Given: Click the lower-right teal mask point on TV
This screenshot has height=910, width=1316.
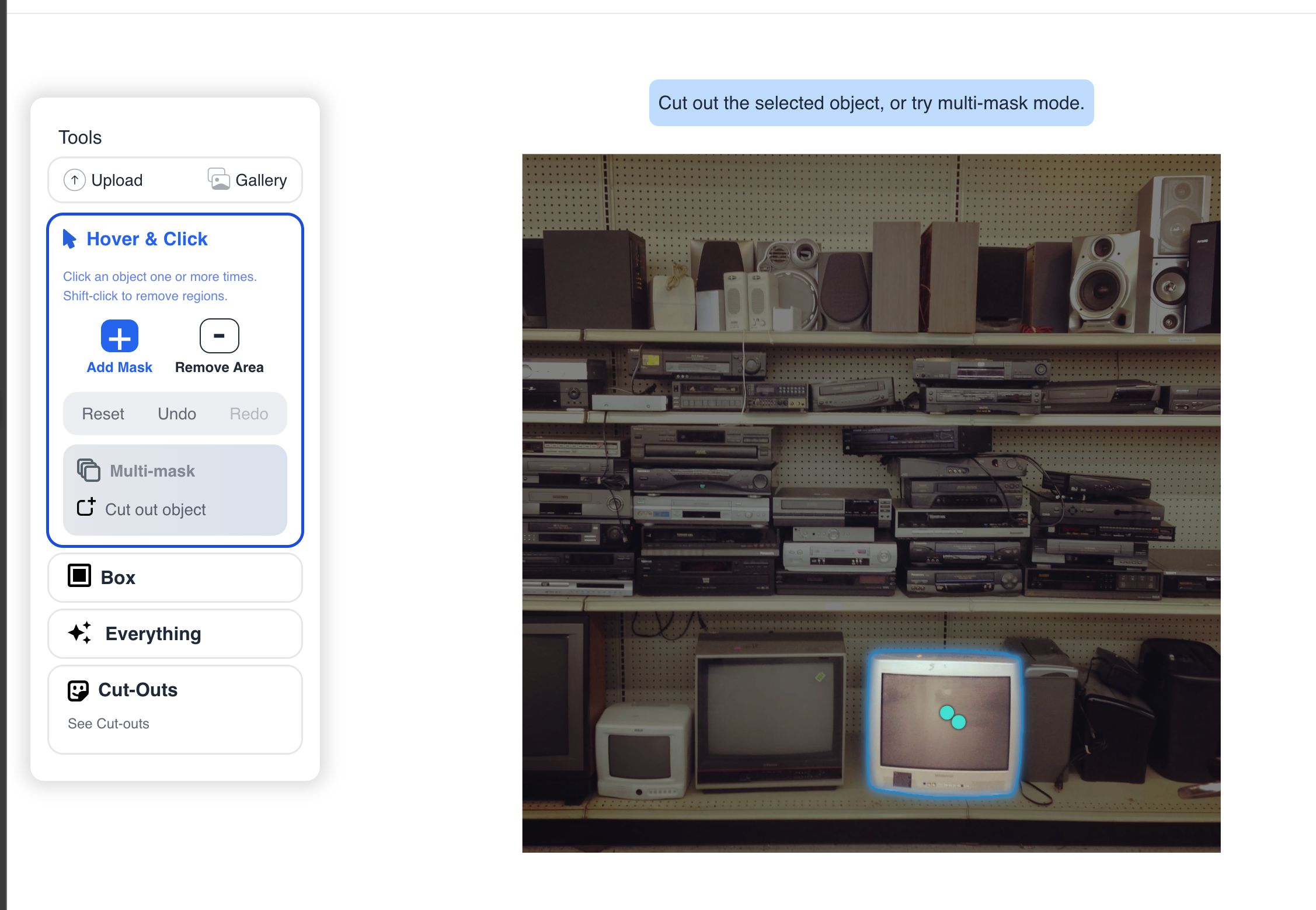Looking at the screenshot, I should [x=959, y=722].
